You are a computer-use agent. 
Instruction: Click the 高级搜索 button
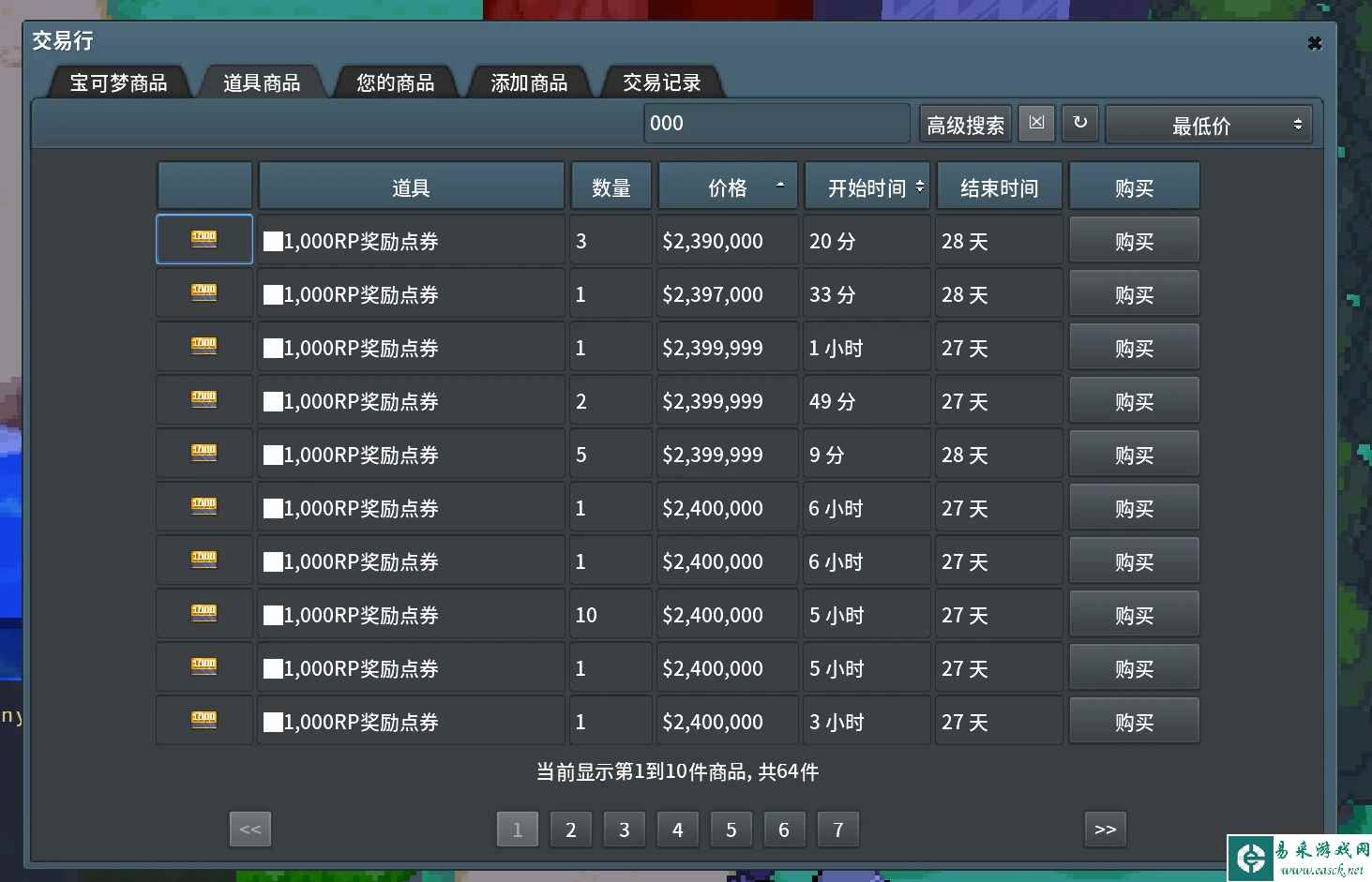coord(965,125)
